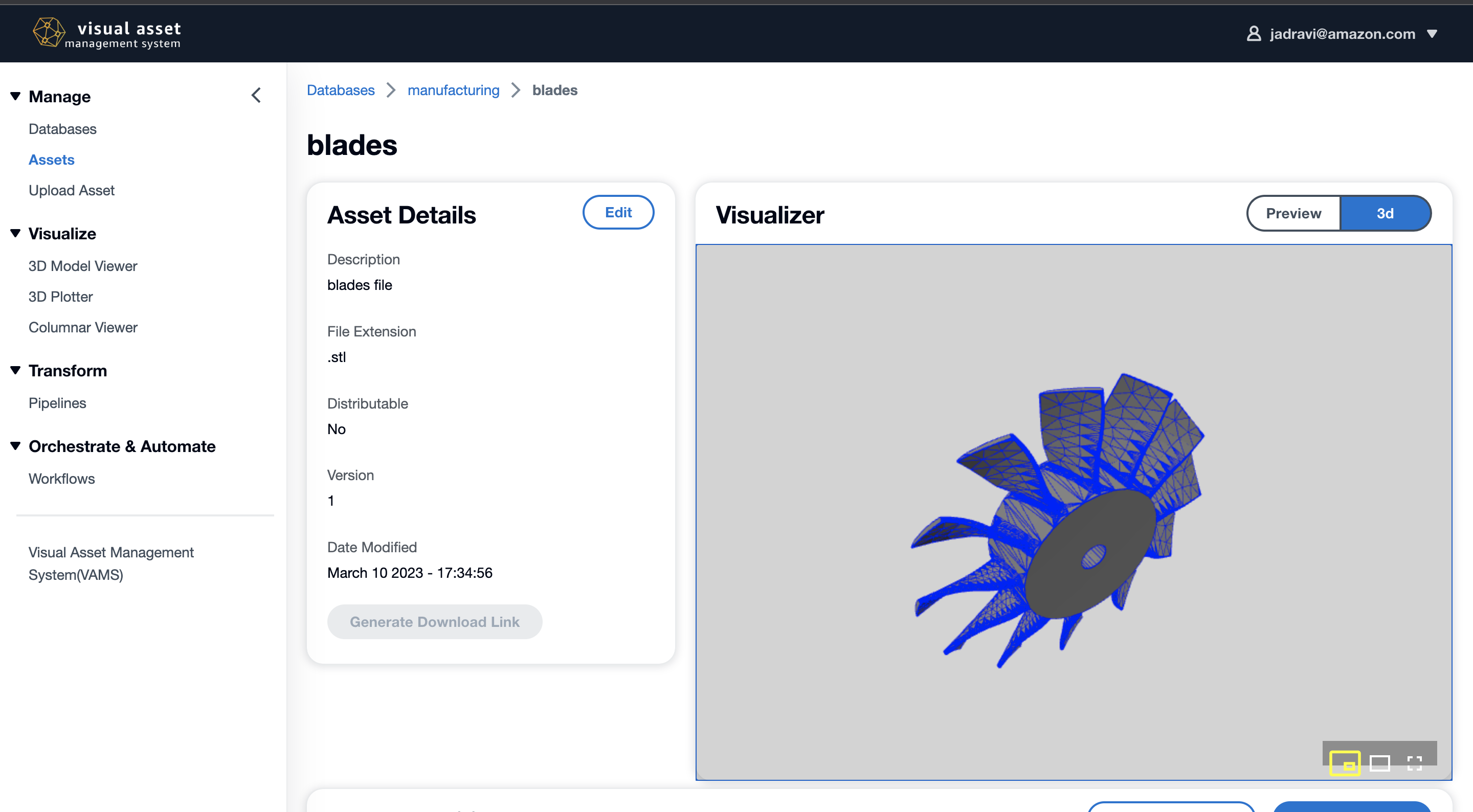The width and height of the screenshot is (1473, 812).
Task: Click the VAMS logo icon
Action: click(x=48, y=32)
